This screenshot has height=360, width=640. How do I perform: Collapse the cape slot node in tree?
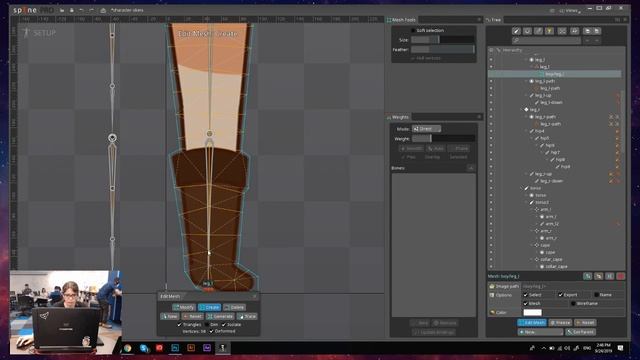pos(532,245)
